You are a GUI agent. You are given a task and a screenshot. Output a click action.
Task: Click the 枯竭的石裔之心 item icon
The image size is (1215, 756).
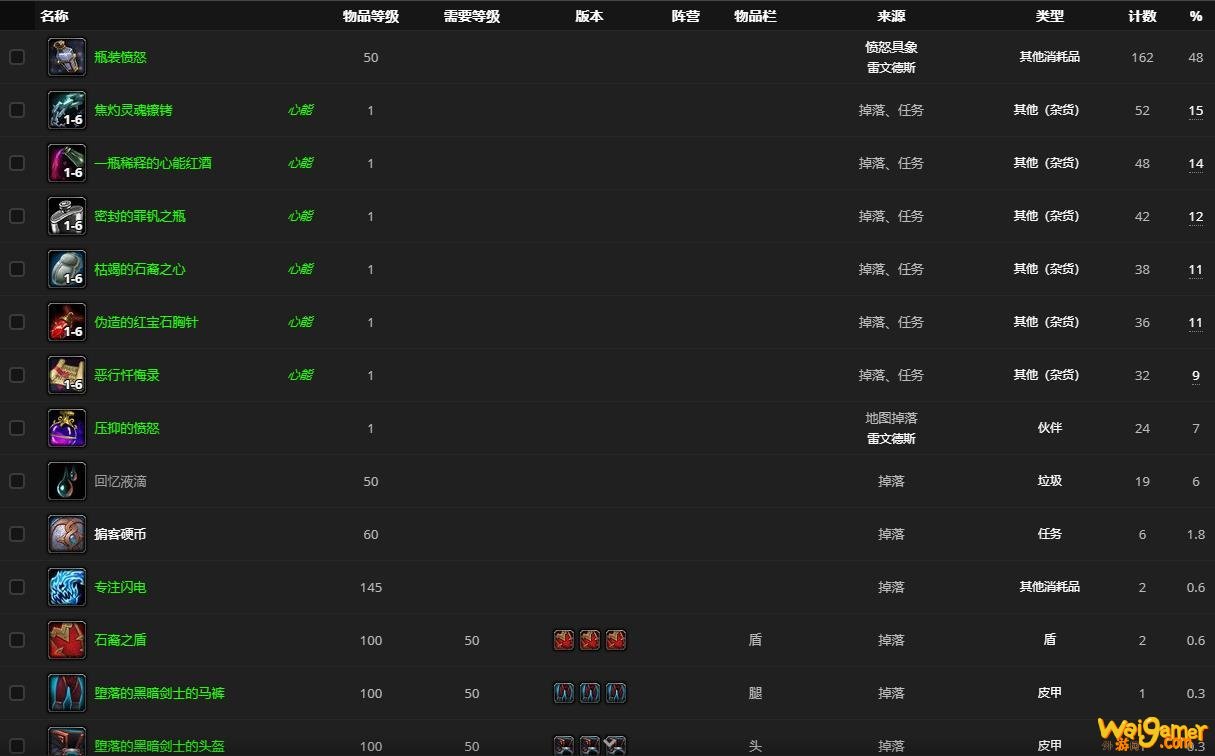67,269
